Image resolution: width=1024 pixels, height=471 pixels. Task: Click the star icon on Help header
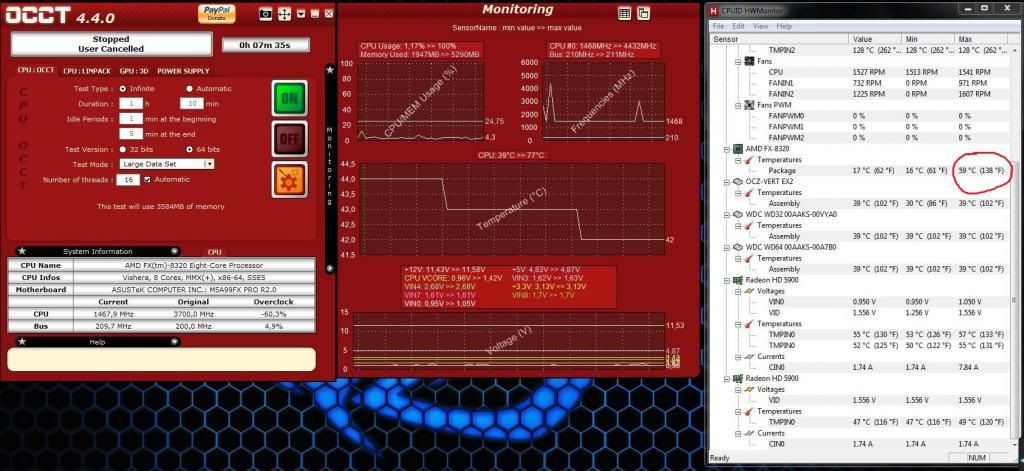coord(22,341)
